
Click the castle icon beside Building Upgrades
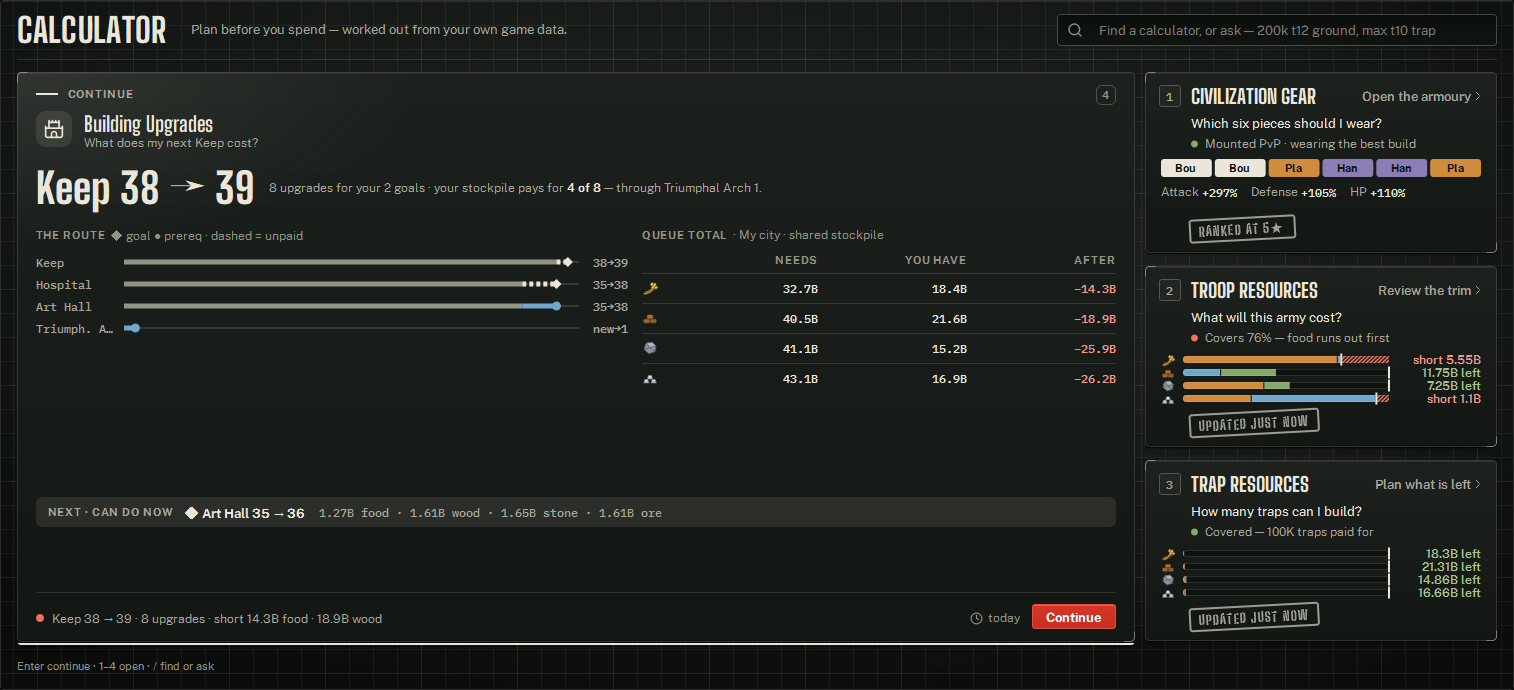(54, 129)
